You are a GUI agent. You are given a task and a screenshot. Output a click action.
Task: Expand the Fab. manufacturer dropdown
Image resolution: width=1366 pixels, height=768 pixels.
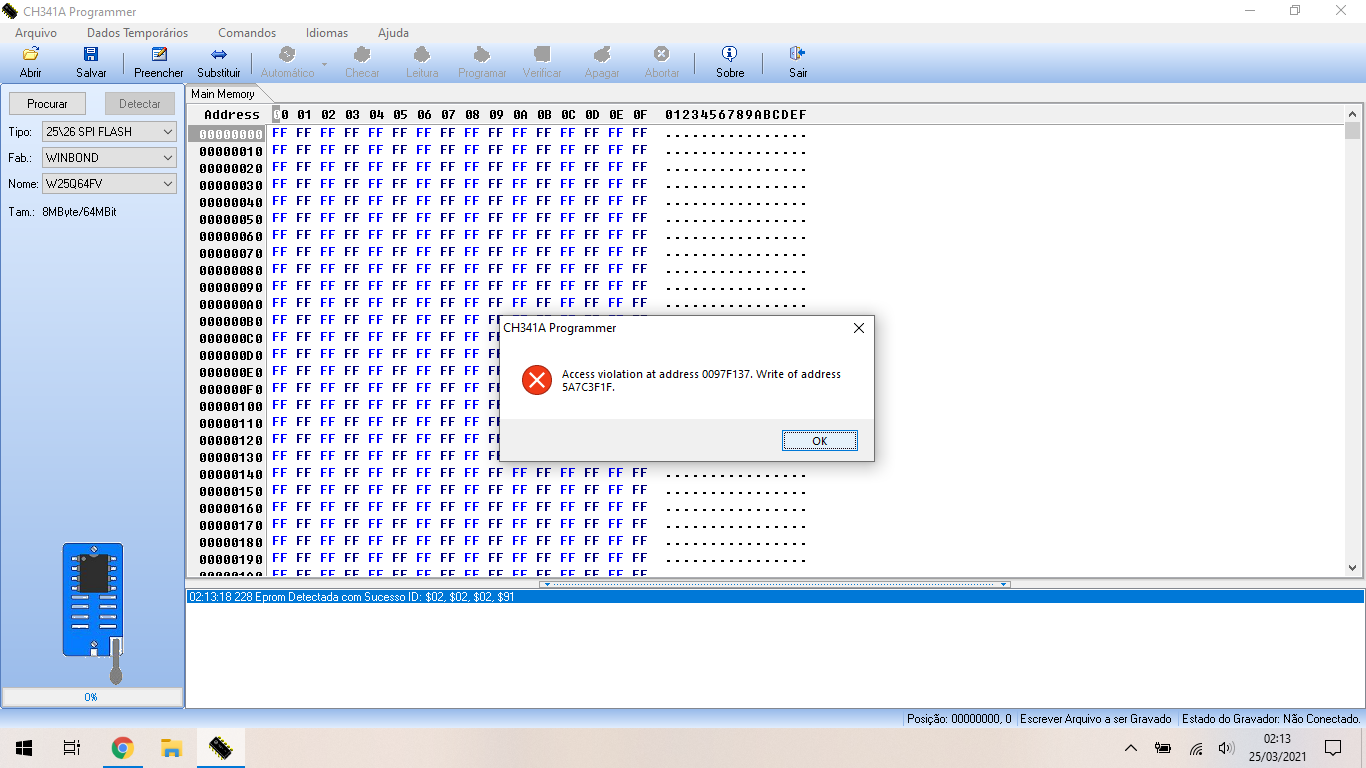pyautogui.click(x=167, y=158)
